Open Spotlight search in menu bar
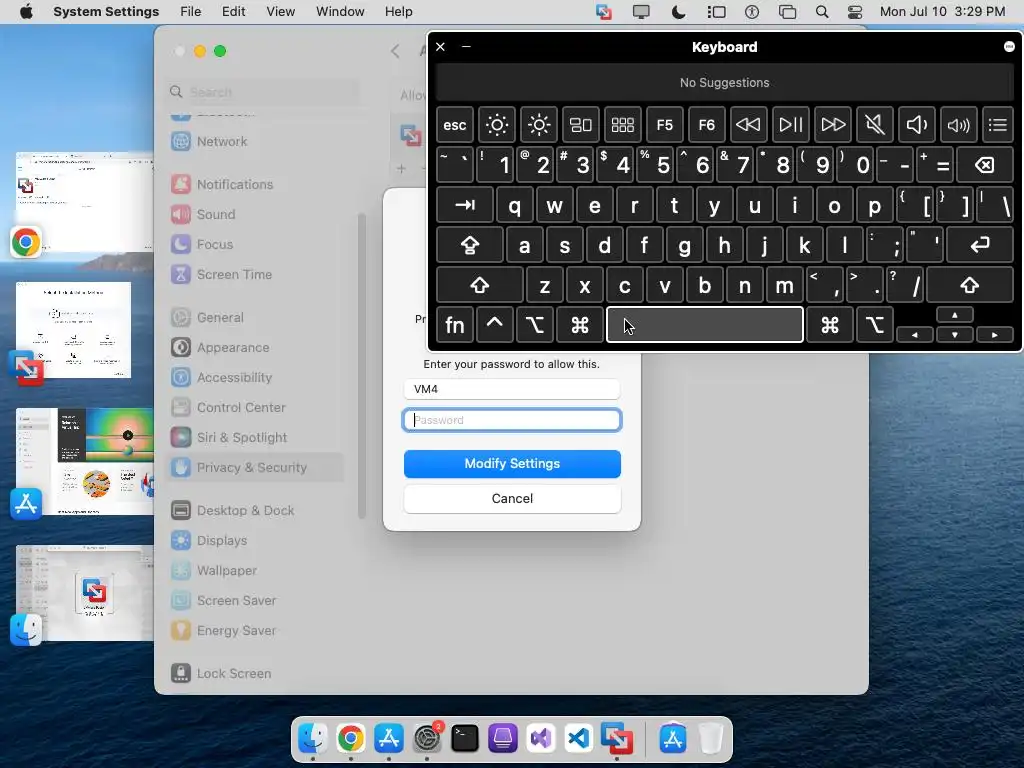 click(822, 12)
